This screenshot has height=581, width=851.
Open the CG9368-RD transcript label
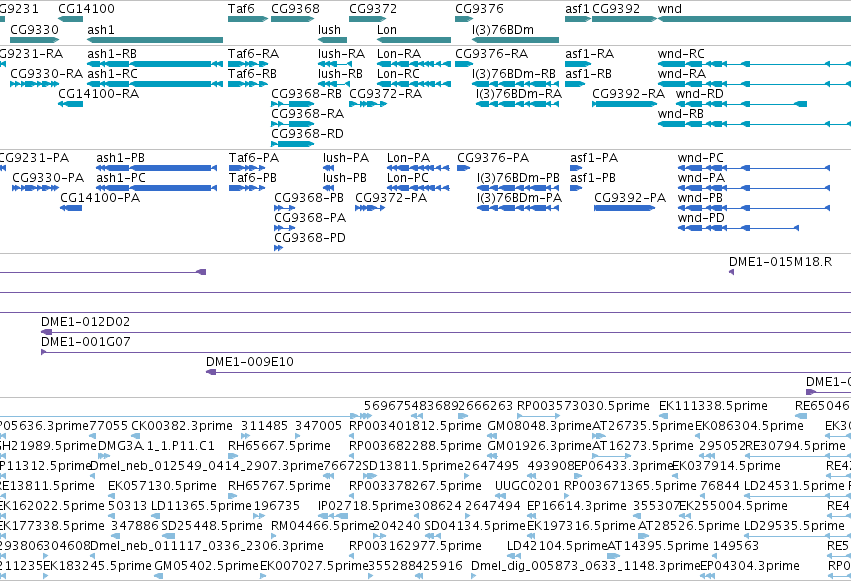307,134
